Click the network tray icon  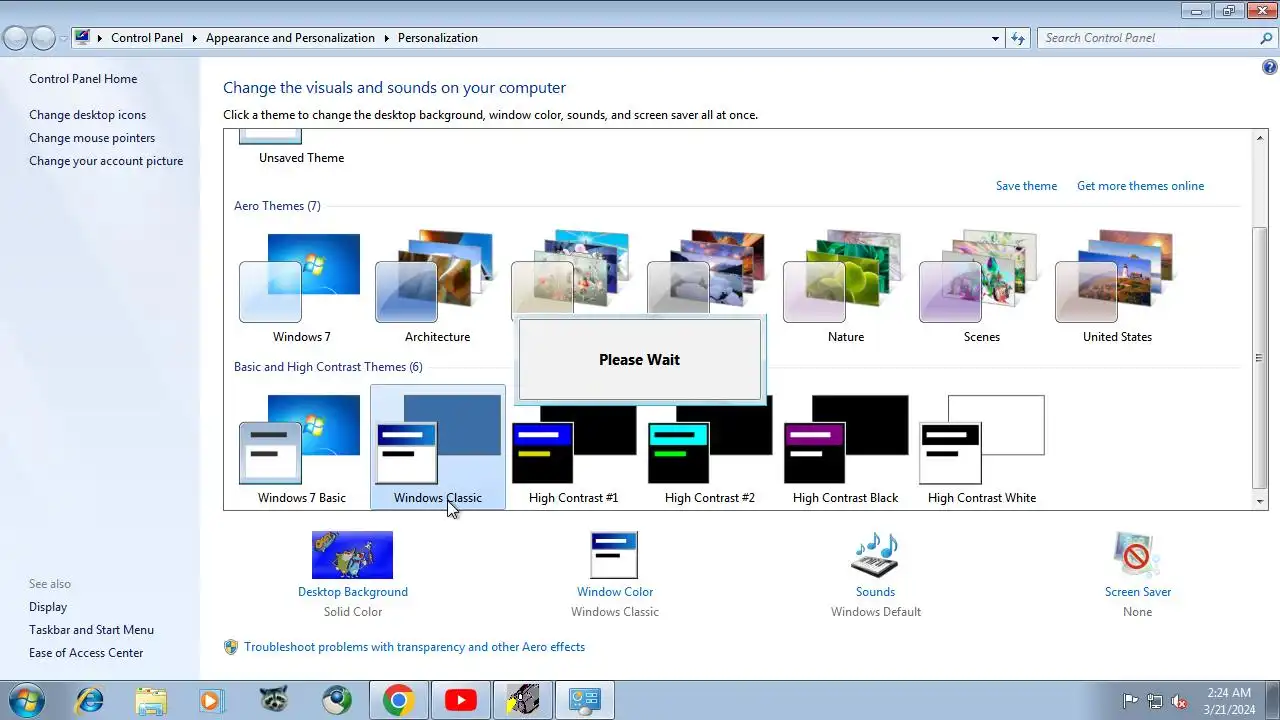coord(1155,701)
